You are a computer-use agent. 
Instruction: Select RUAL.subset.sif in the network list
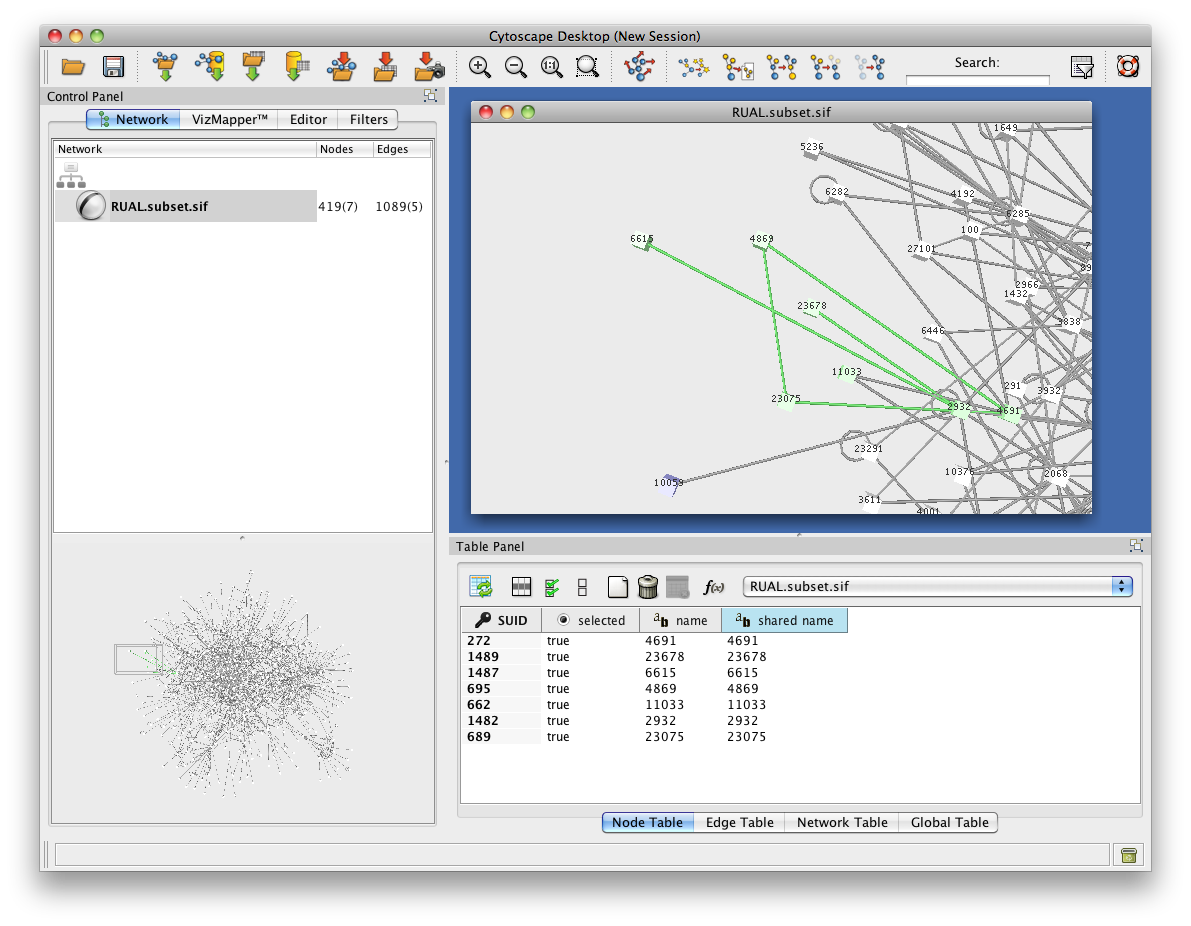pos(160,207)
